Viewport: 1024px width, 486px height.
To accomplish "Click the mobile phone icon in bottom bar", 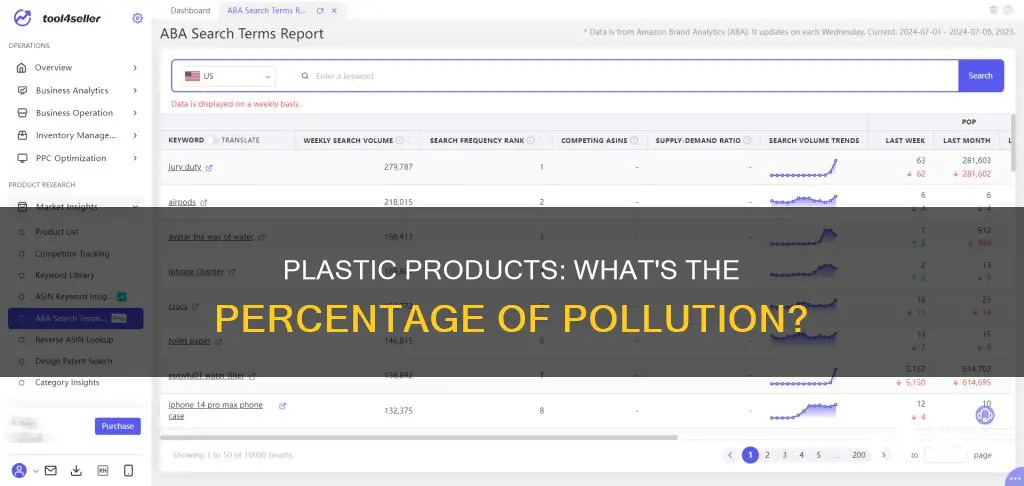I will point(129,470).
